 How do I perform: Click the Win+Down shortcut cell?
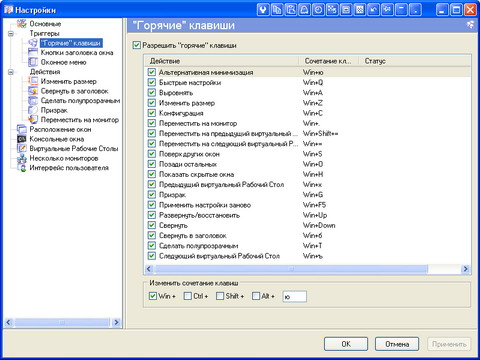319,225
